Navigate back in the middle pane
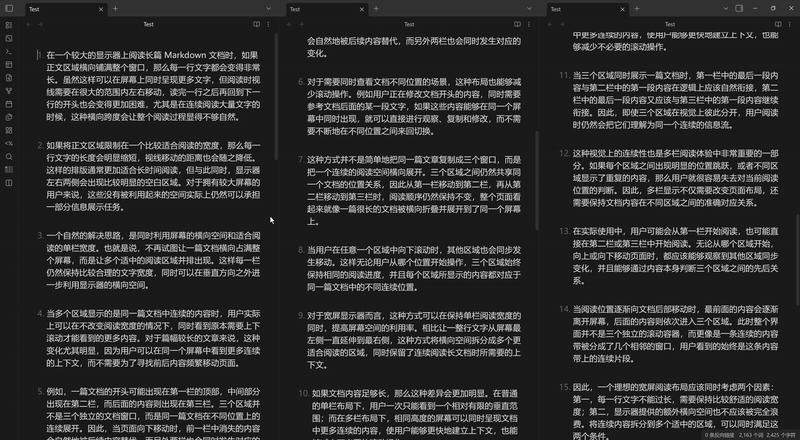Screen dimensions: 800x440 click(x=290, y=25)
